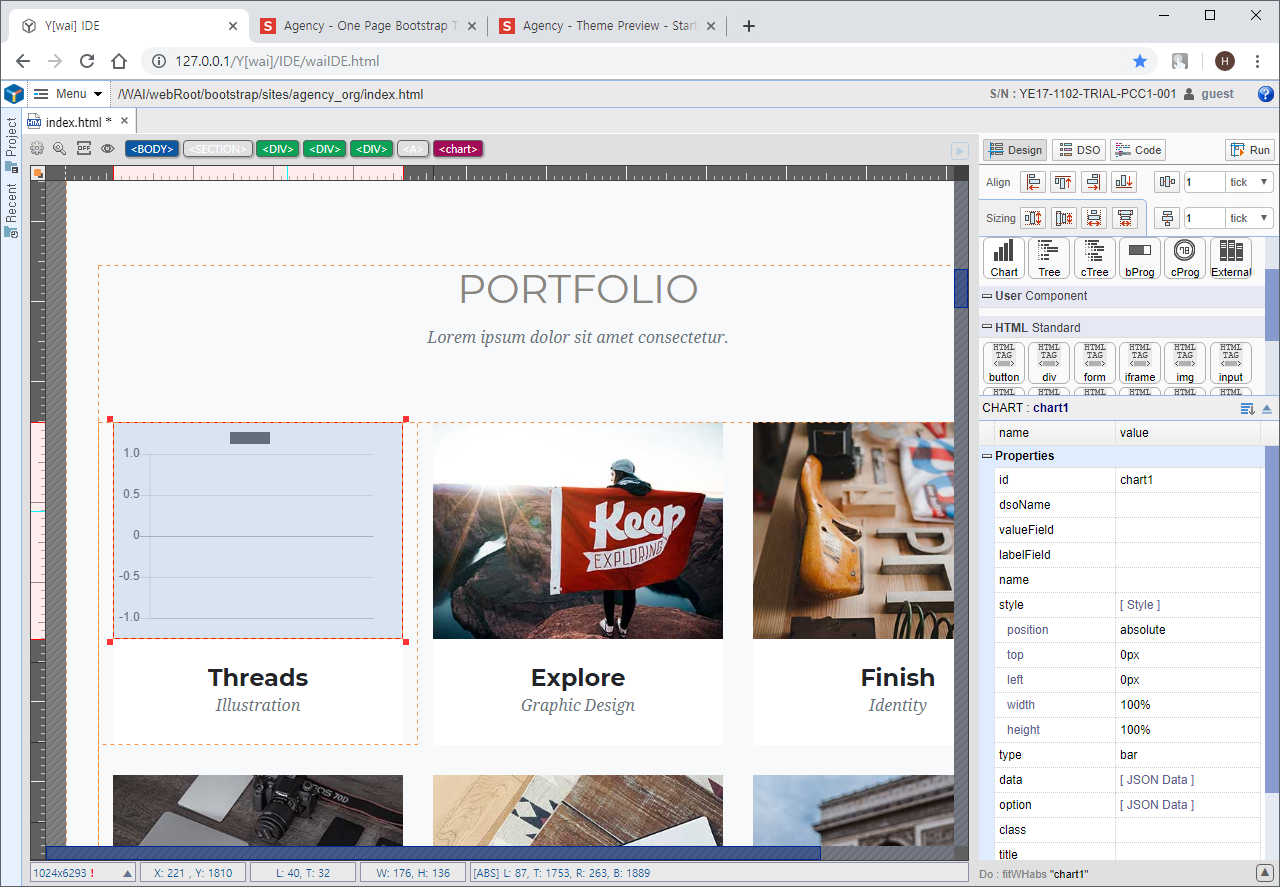The width and height of the screenshot is (1280, 887).
Task: Click the align left icon
Action: tap(1033, 182)
